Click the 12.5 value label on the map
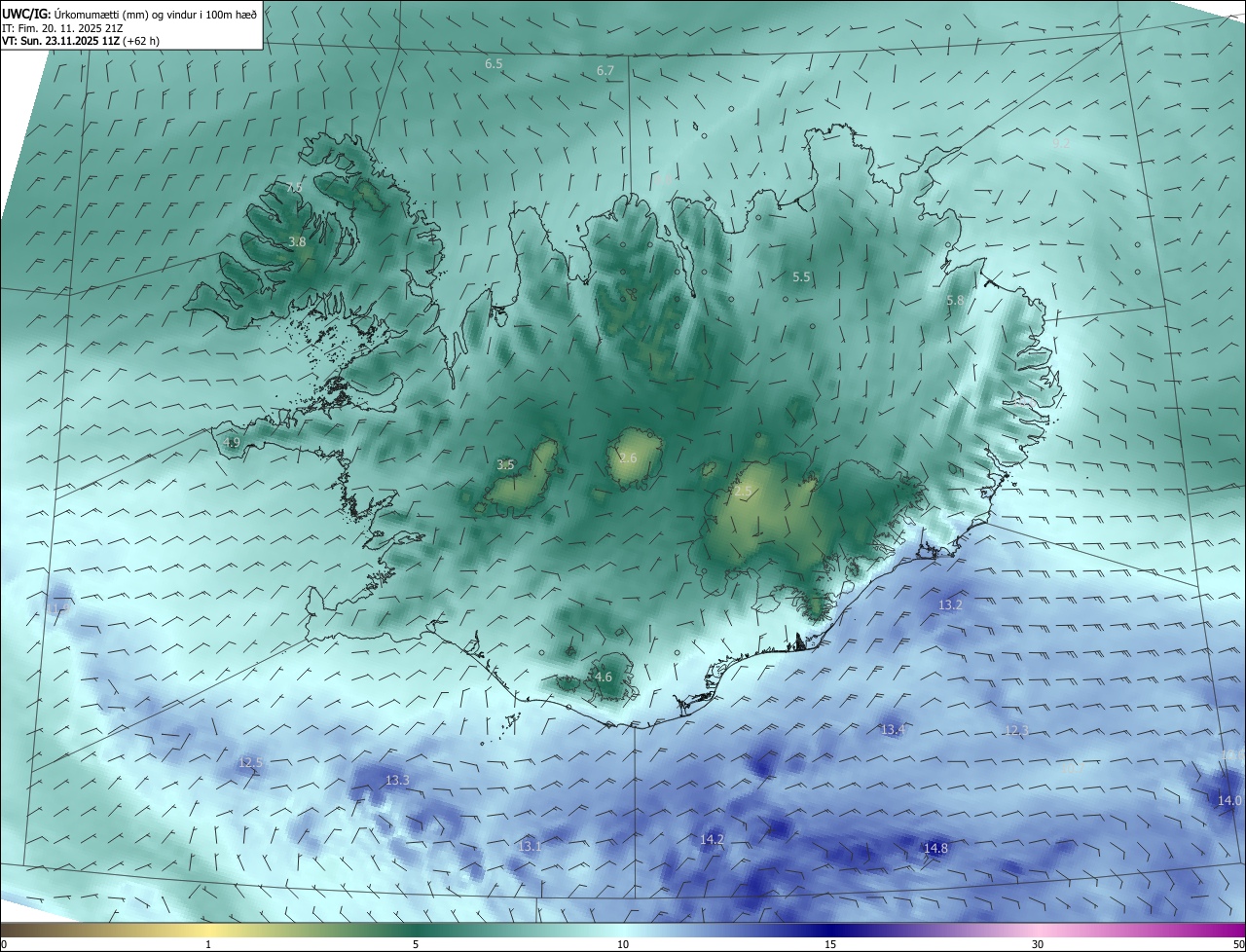The height and width of the screenshot is (952, 1246). tap(250, 762)
